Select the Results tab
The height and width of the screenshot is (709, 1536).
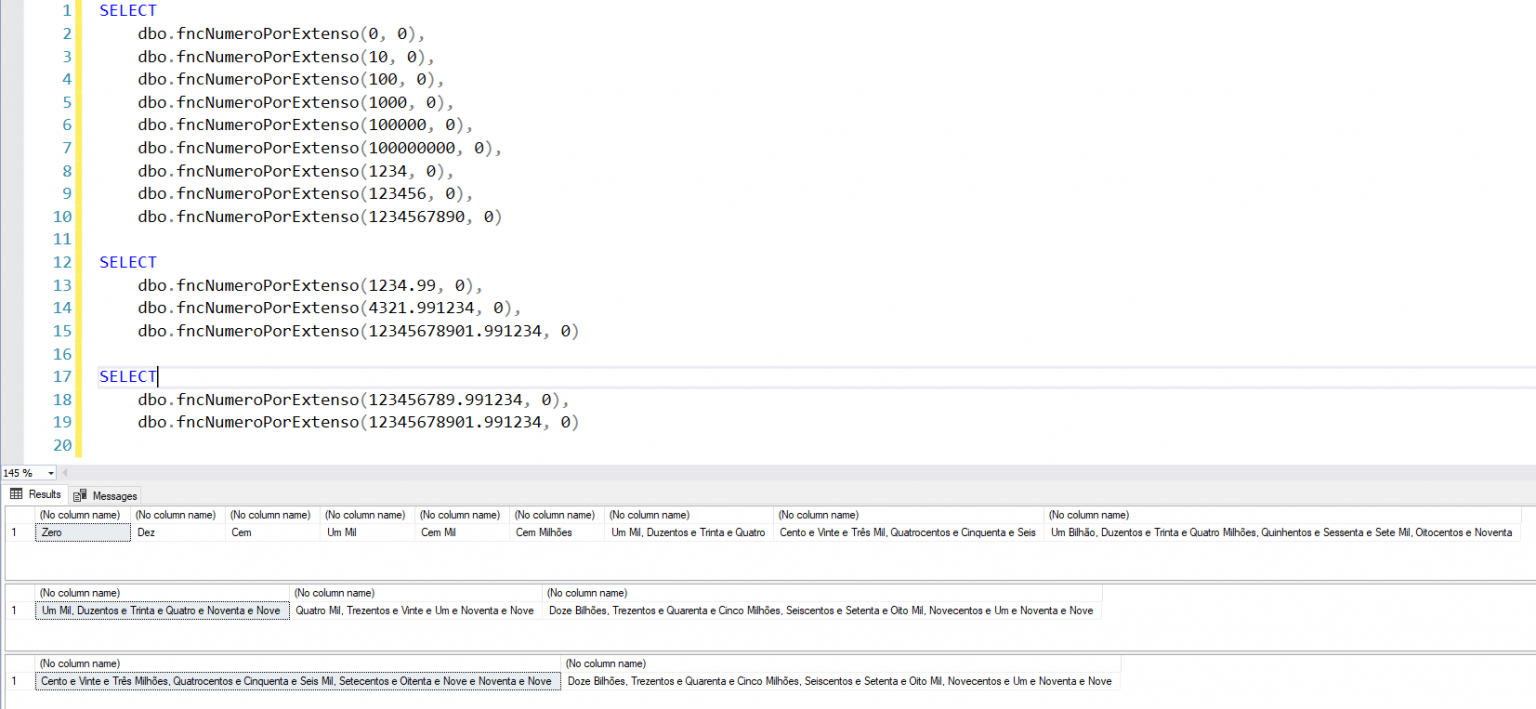(x=42, y=493)
